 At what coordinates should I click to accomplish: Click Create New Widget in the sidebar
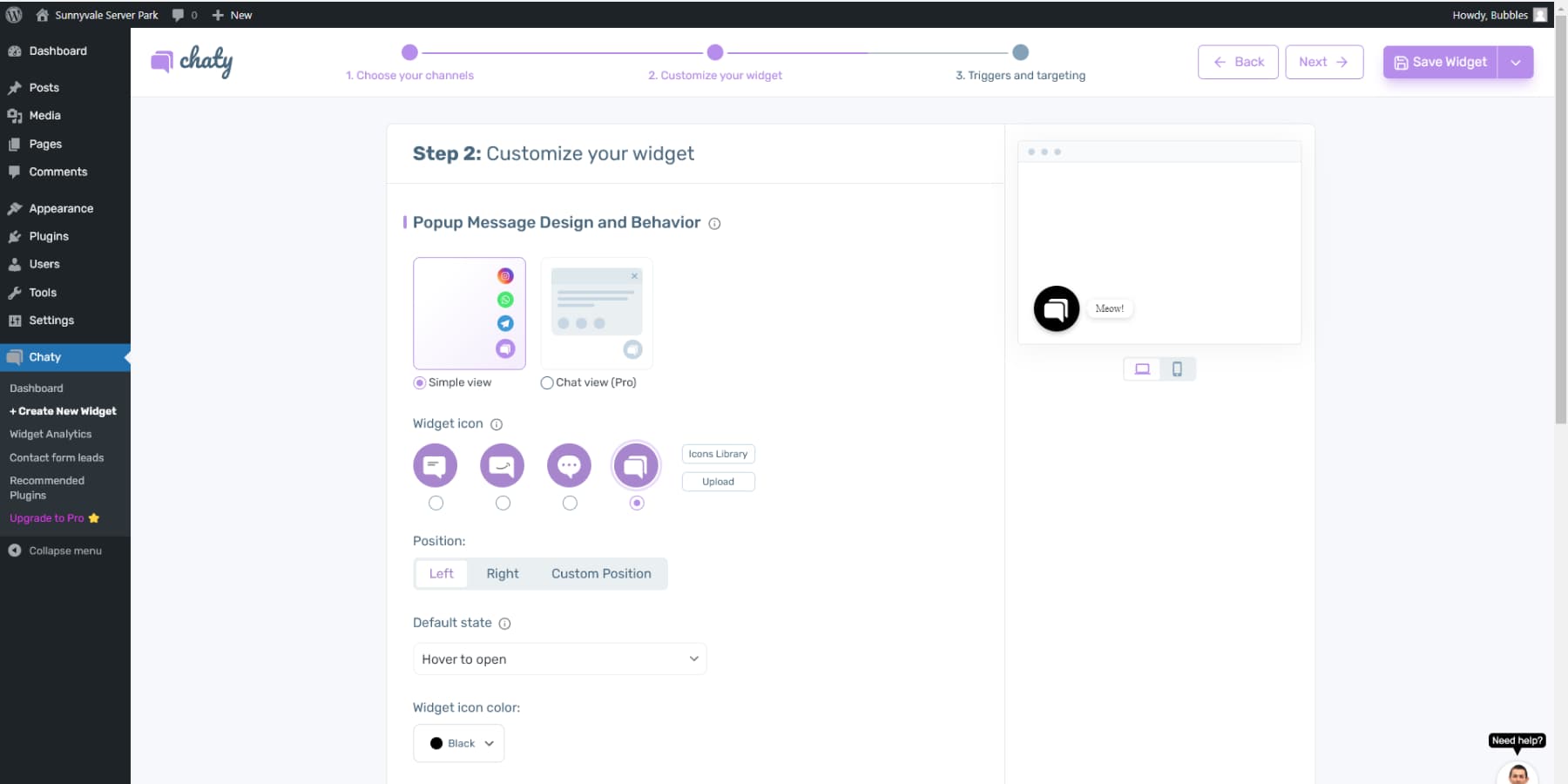tap(63, 411)
